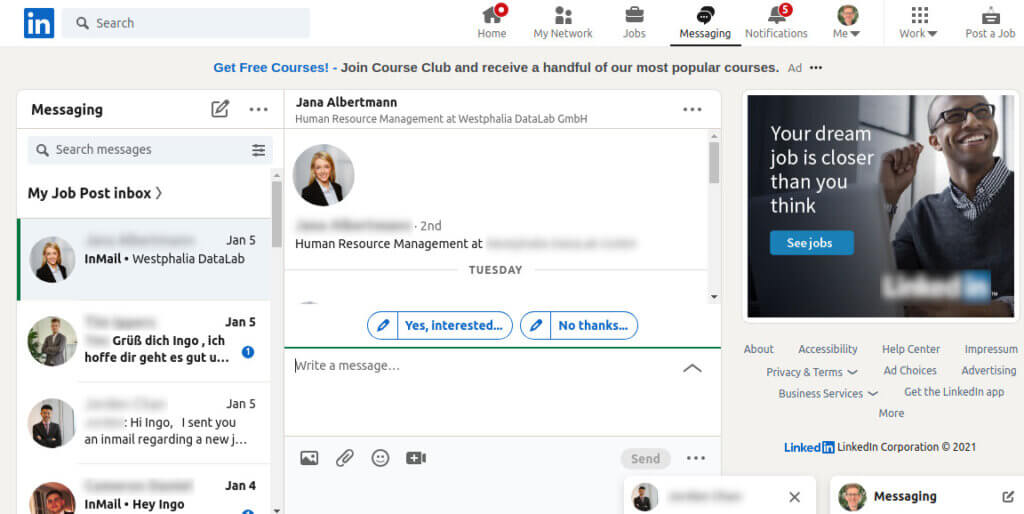Open the 'Get Free Courses!' link
Screen dimensions: 1024x514
pyautogui.click(x=270, y=67)
